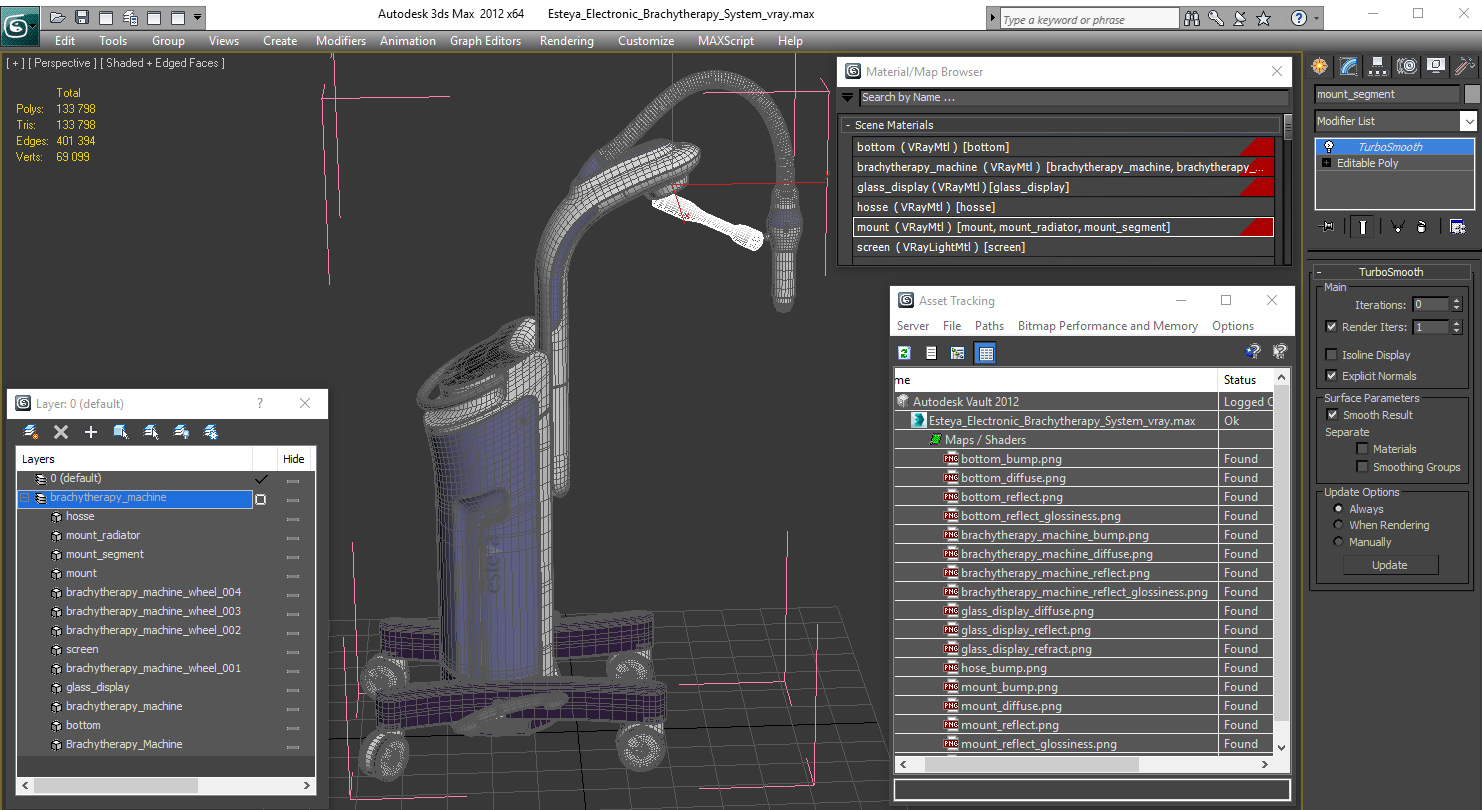
Task: Collapse the brachytherapy_machine layer tree
Action: pos(26,498)
